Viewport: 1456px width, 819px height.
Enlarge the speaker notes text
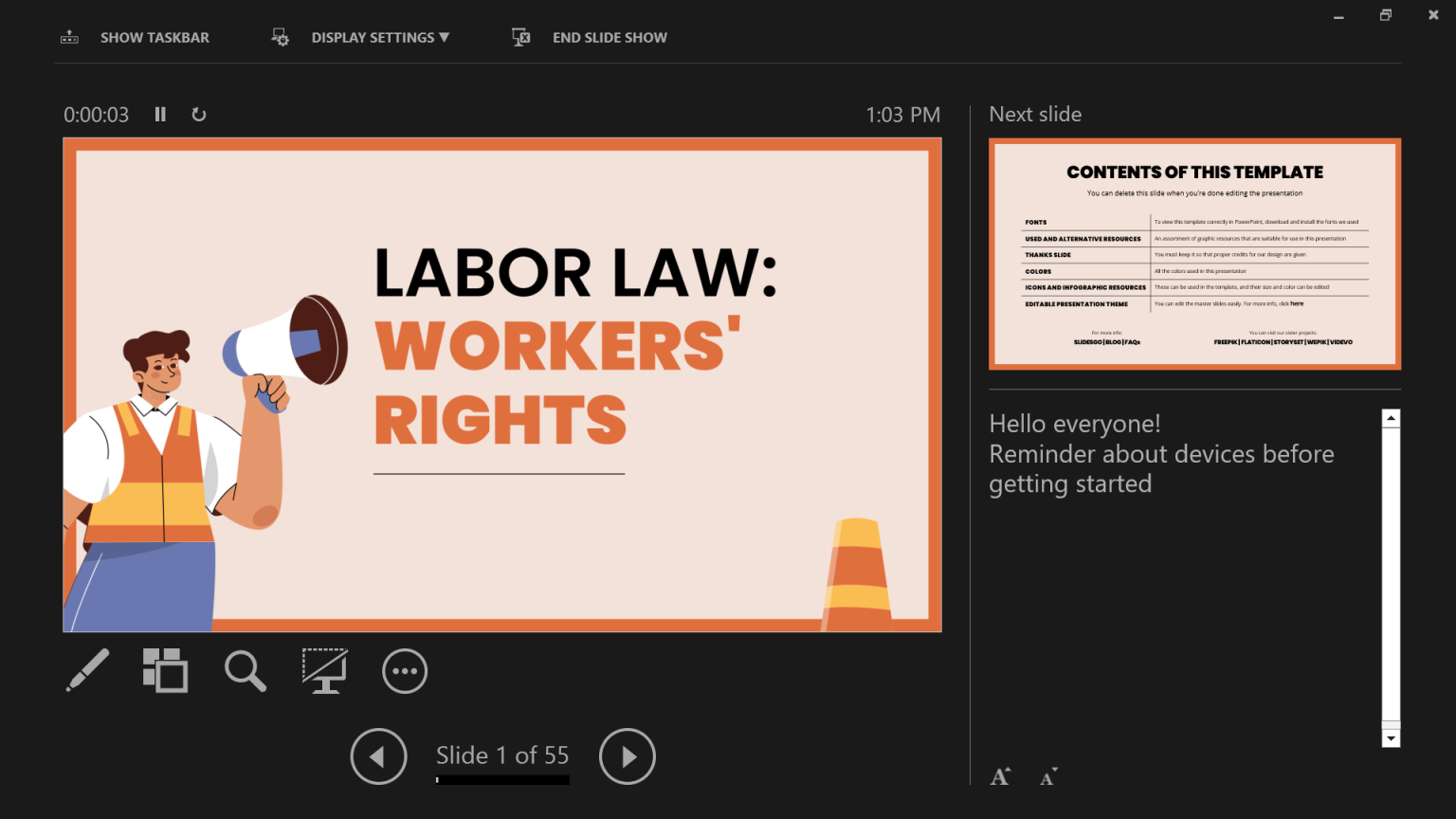click(x=1000, y=776)
